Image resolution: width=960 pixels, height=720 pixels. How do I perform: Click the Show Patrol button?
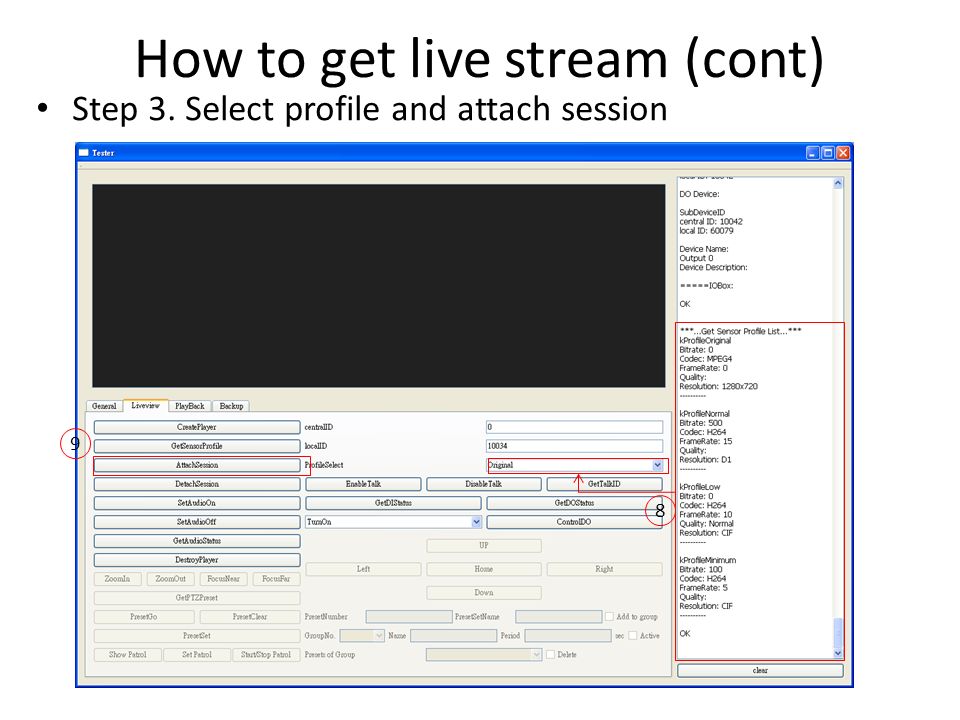127,654
